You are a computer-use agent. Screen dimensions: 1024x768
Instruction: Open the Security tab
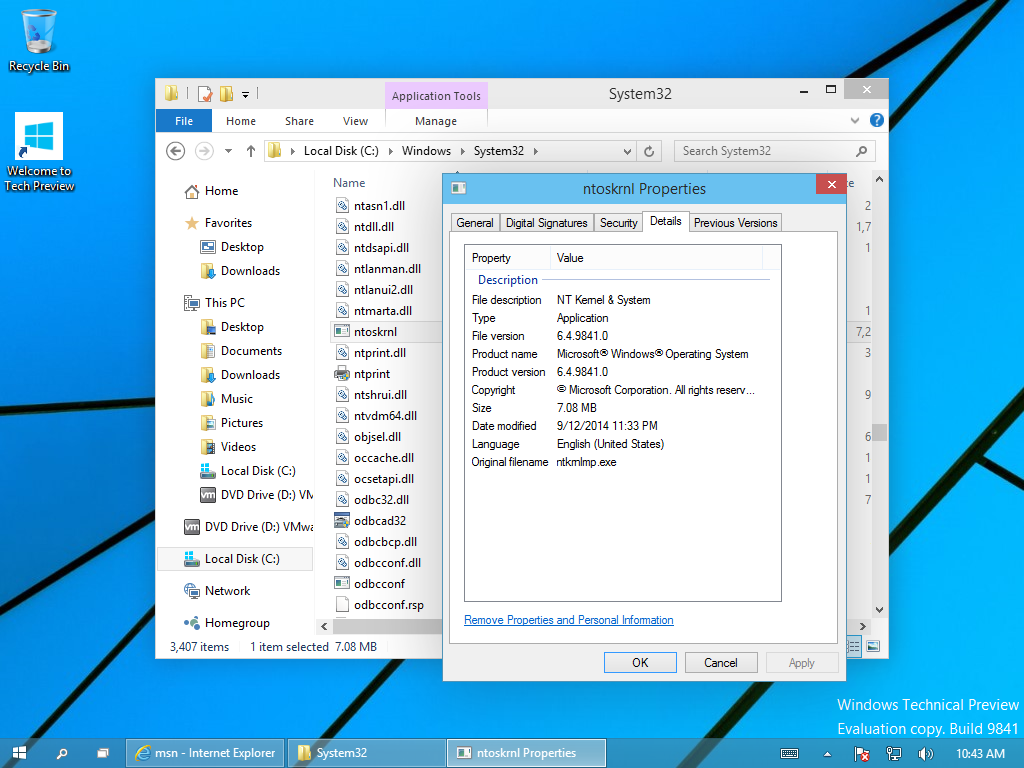pyautogui.click(x=618, y=223)
